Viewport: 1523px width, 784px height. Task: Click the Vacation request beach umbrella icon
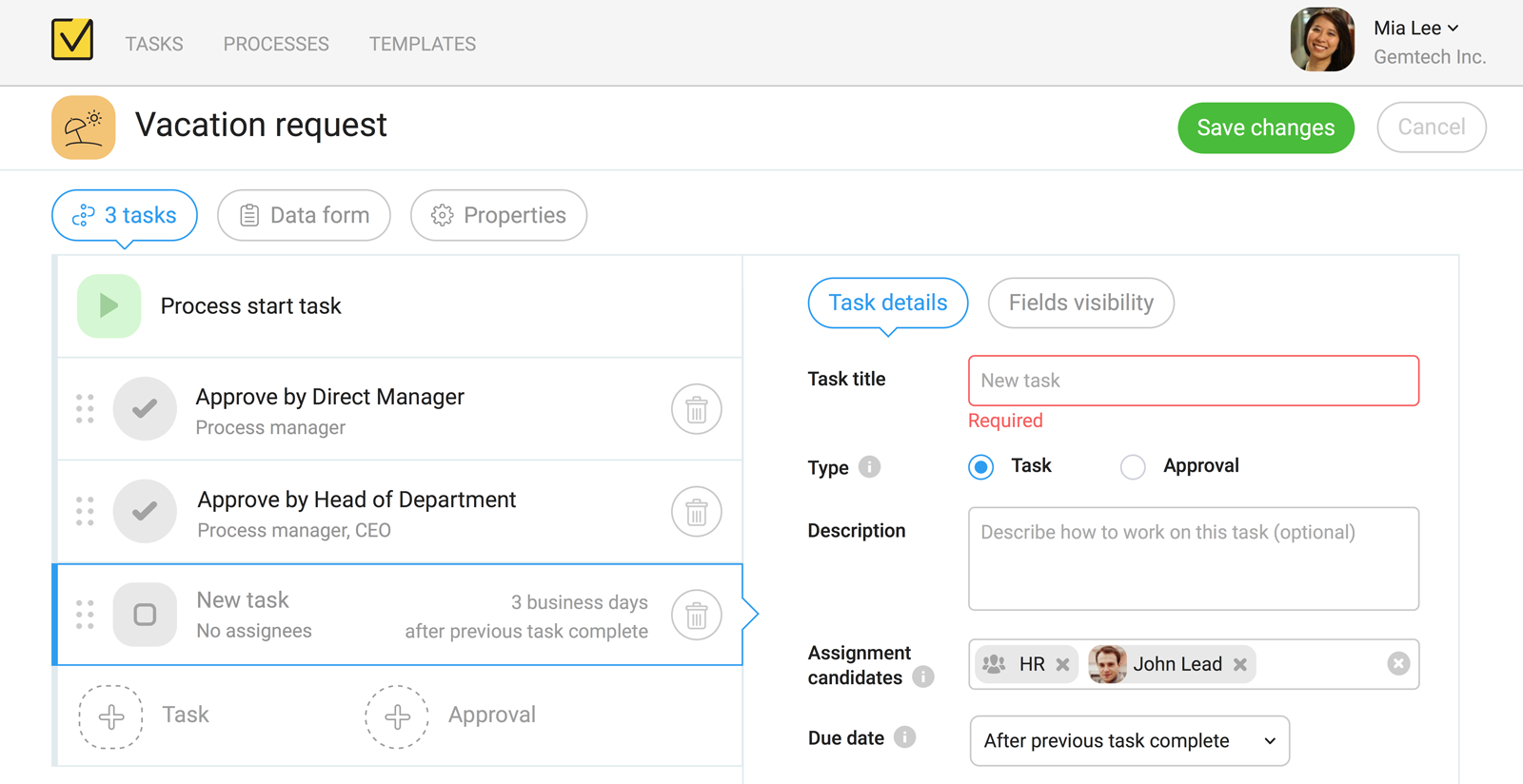[x=84, y=127]
